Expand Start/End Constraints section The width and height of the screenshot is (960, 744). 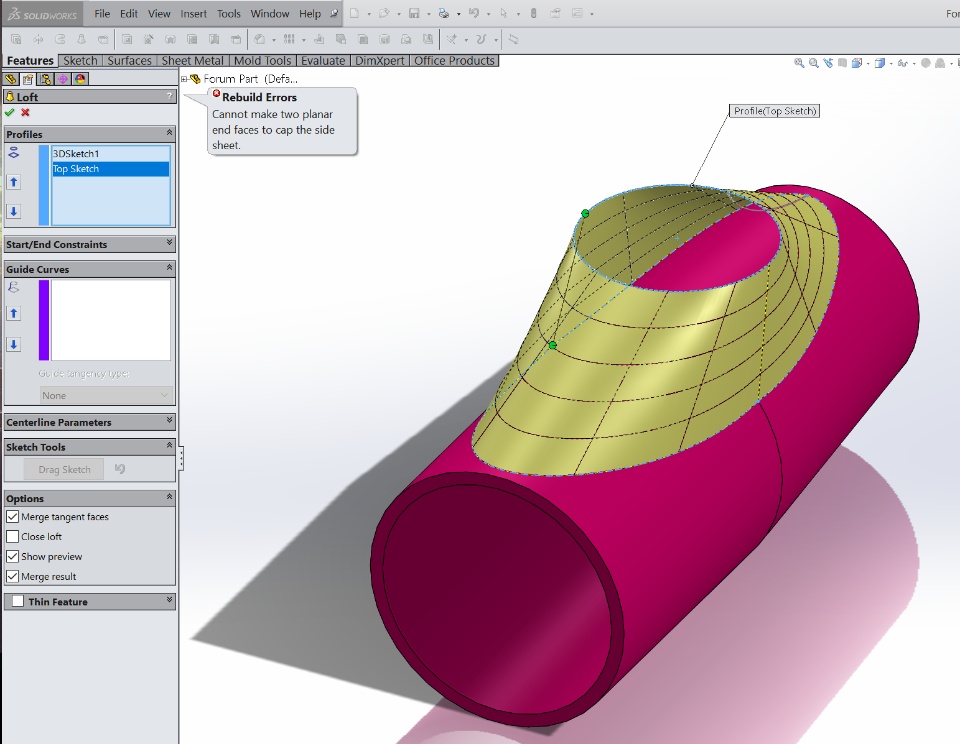[169, 244]
